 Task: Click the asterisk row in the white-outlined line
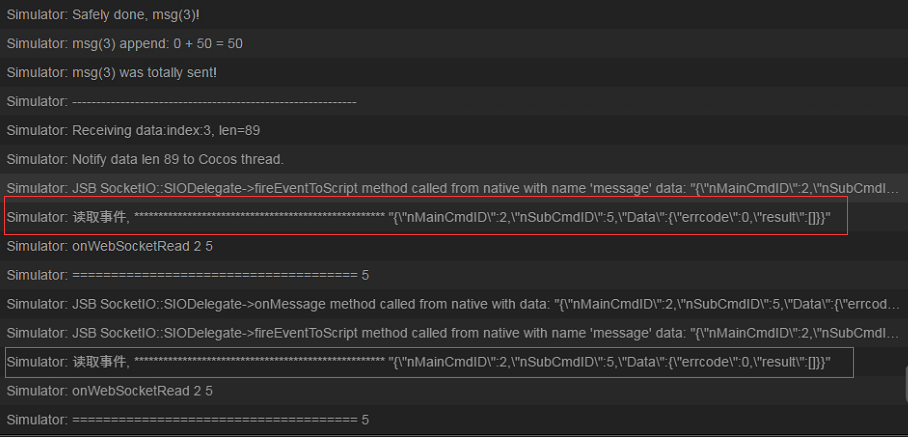pyautogui.click(x=260, y=361)
